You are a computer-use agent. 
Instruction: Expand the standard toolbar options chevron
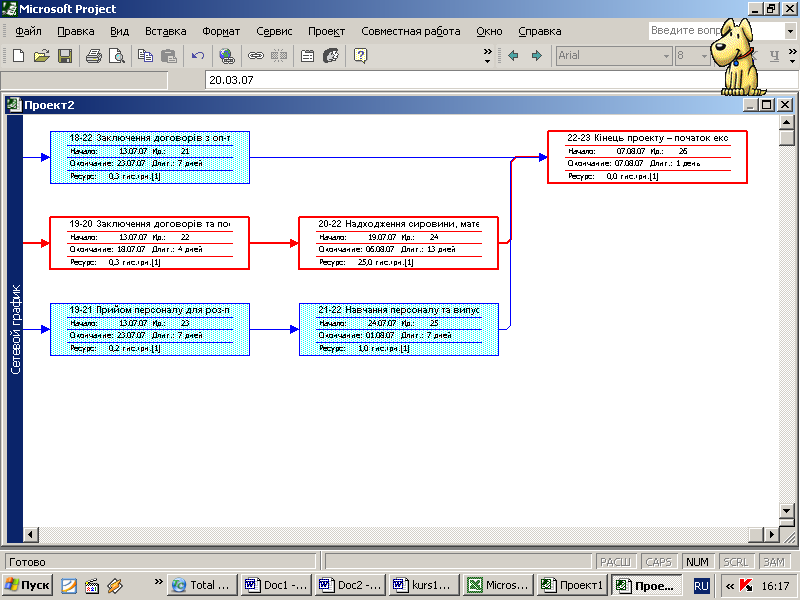488,56
